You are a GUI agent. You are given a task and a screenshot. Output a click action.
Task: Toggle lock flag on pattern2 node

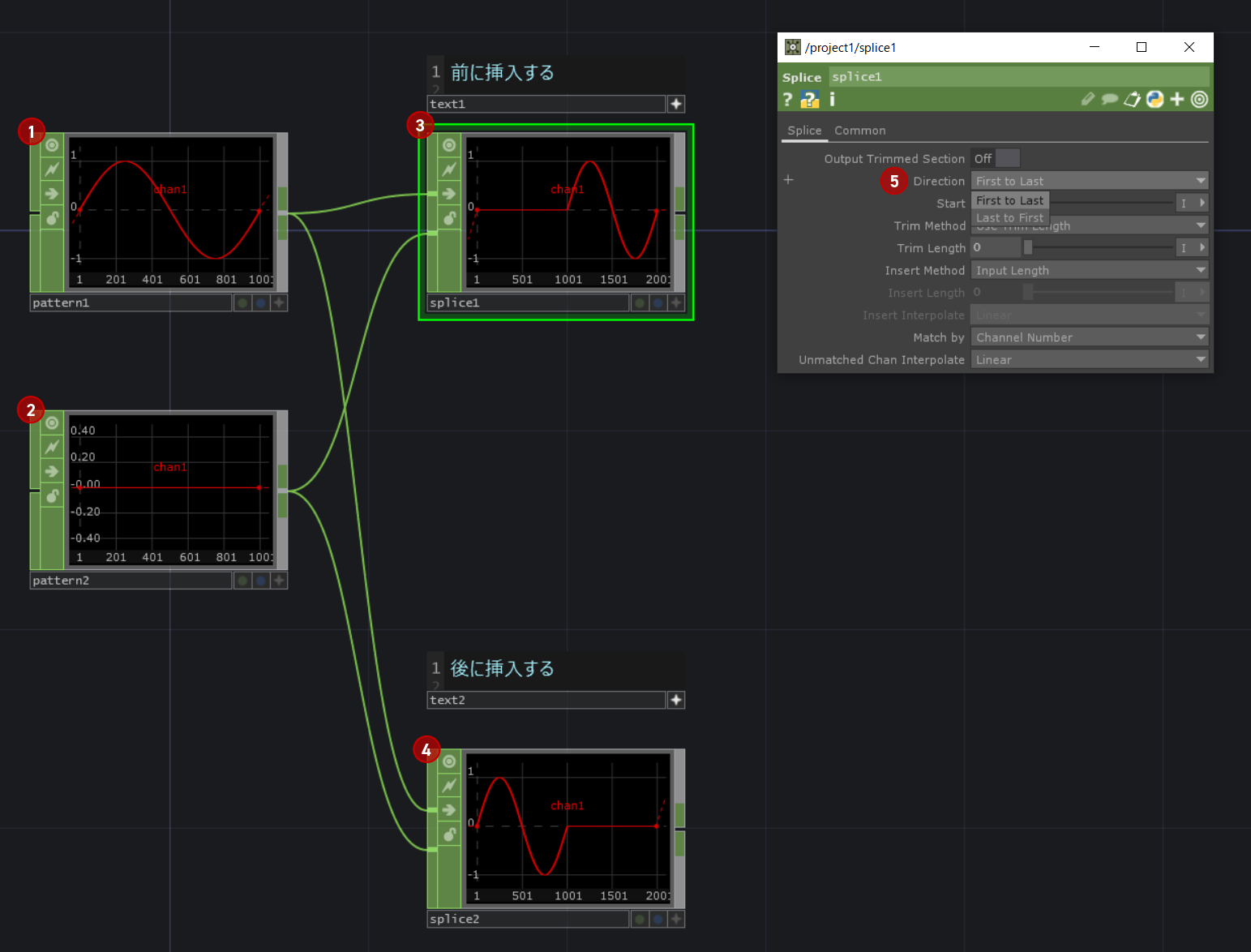coord(52,495)
